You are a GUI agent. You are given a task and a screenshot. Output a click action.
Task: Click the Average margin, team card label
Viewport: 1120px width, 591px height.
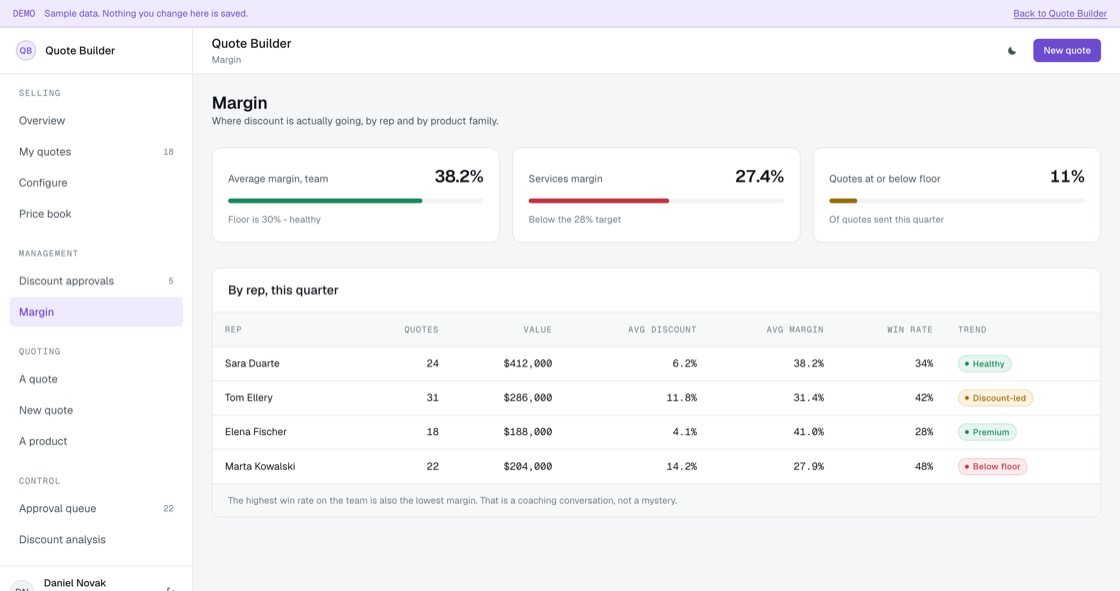[278, 179]
